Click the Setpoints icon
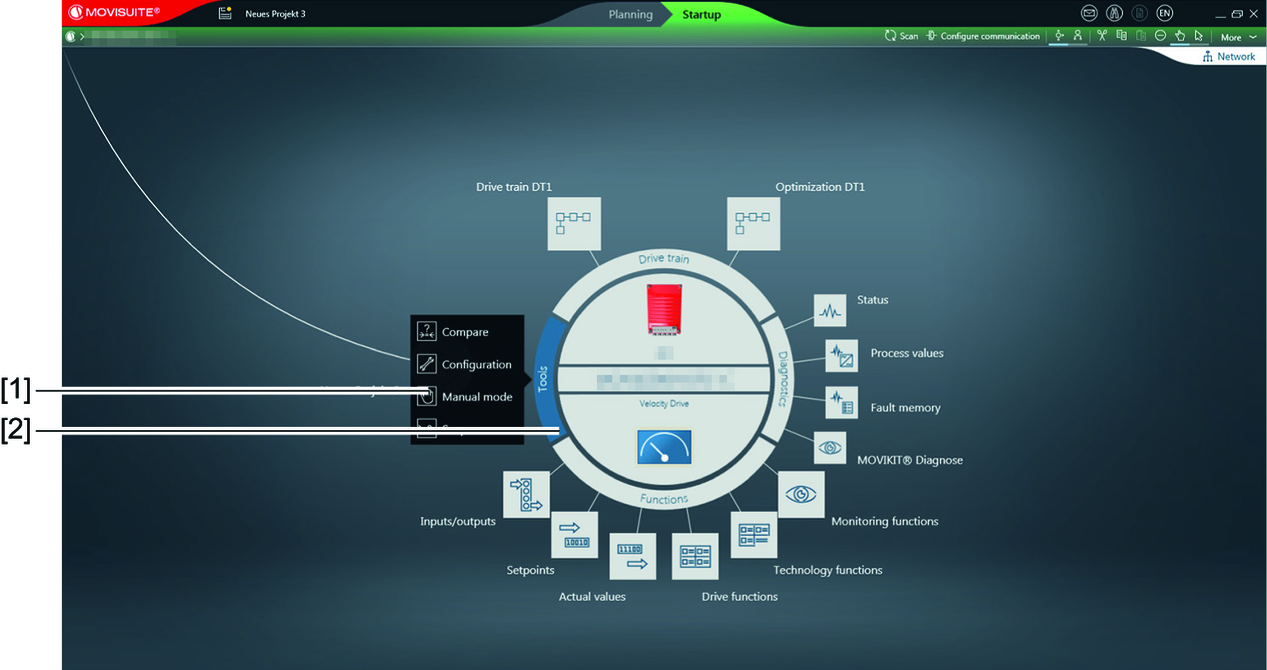1267x670 pixels. [x=574, y=535]
